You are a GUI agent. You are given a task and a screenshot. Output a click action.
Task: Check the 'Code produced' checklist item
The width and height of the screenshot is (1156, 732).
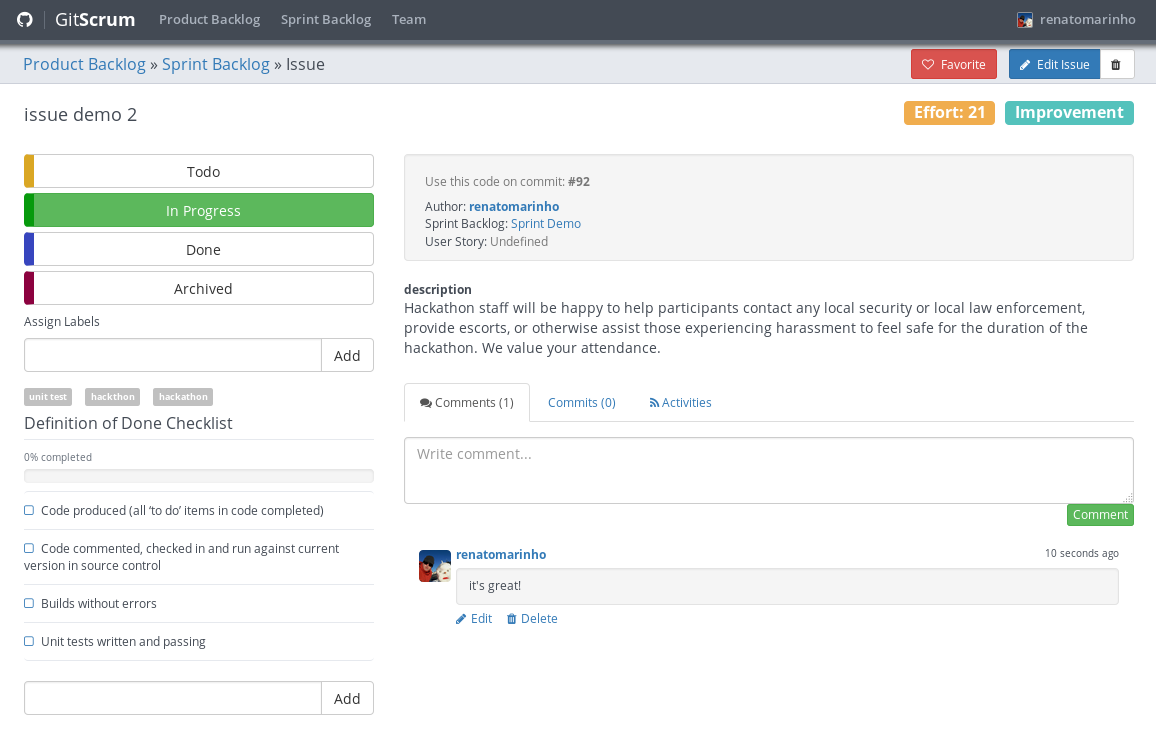(29, 510)
